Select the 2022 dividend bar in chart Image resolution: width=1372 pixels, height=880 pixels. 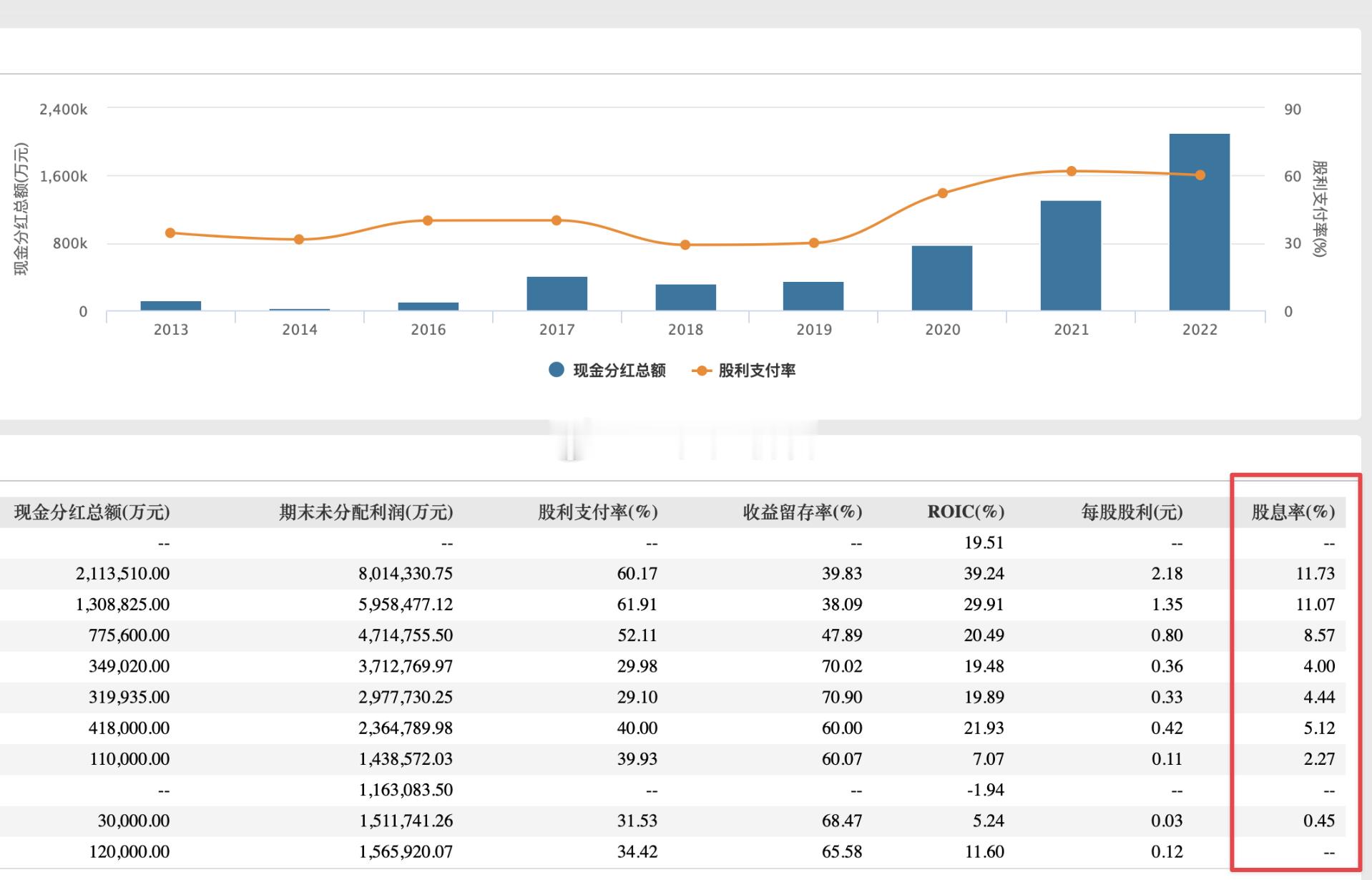tap(1200, 222)
